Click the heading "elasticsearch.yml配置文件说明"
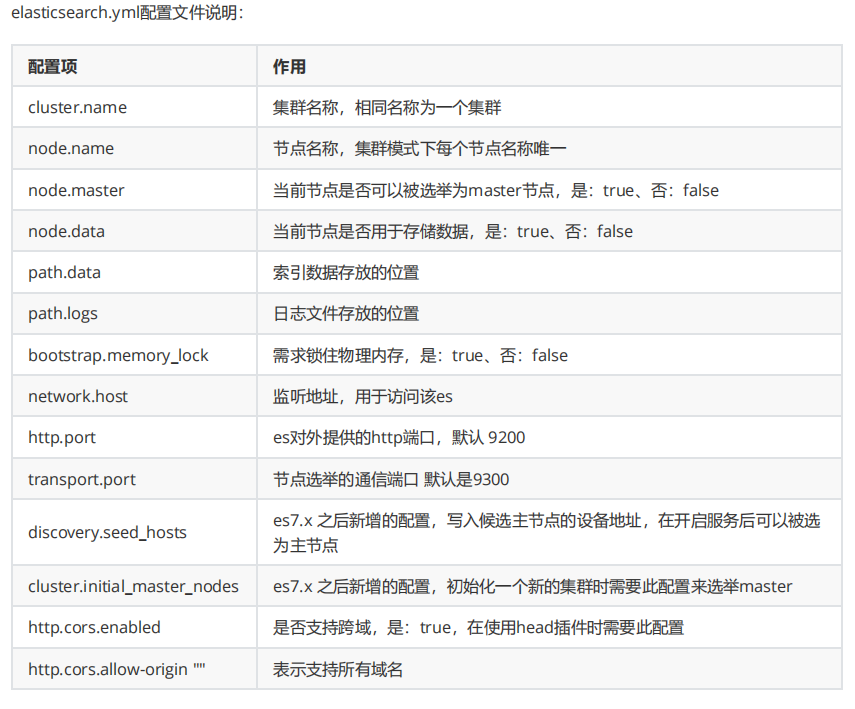The width and height of the screenshot is (855, 709). click(127, 13)
